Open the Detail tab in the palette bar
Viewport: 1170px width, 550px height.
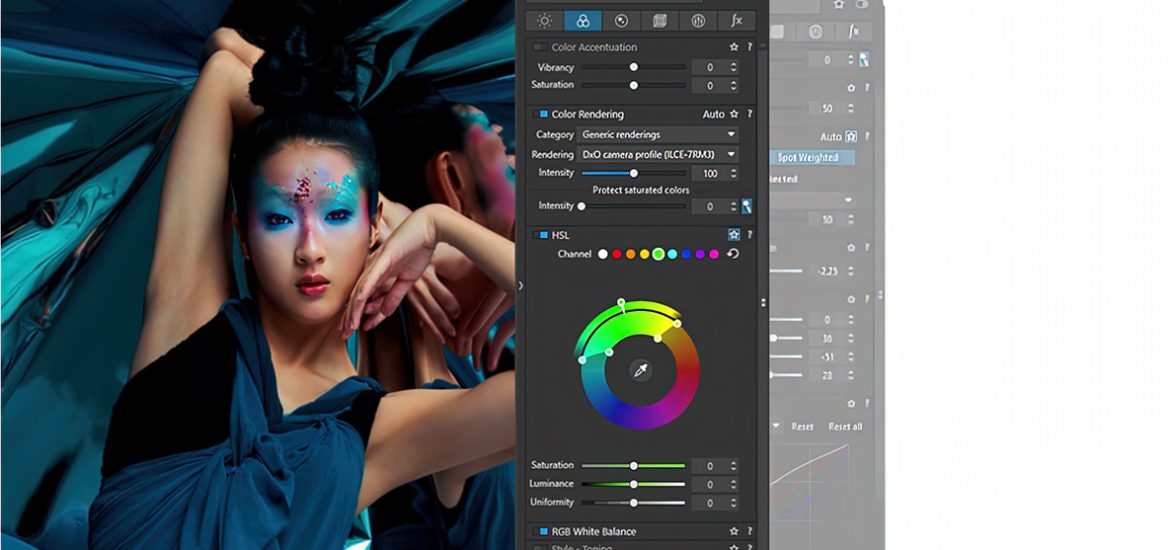pos(621,20)
